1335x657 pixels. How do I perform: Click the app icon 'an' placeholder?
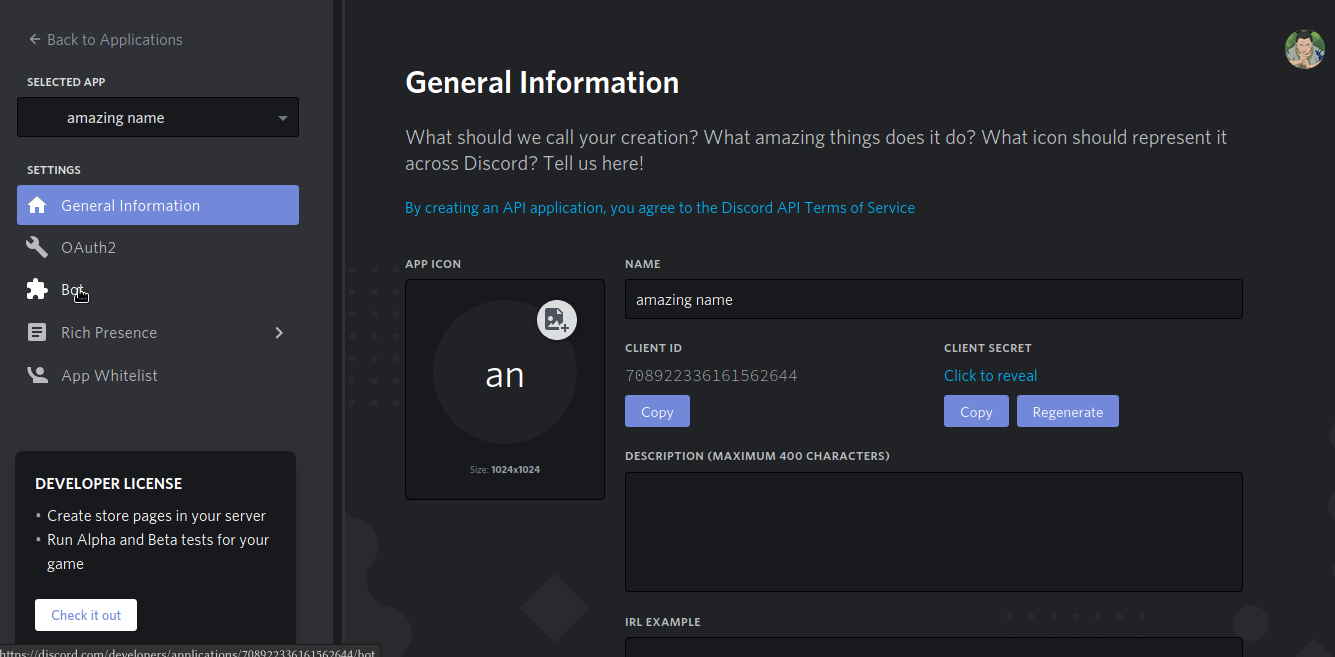coord(505,372)
